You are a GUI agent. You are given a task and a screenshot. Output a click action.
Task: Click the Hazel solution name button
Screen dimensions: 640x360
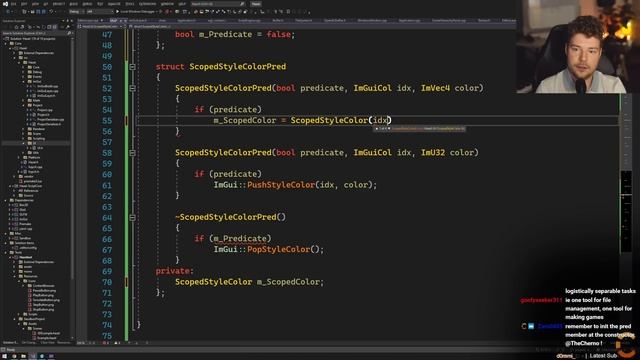(256, 4)
